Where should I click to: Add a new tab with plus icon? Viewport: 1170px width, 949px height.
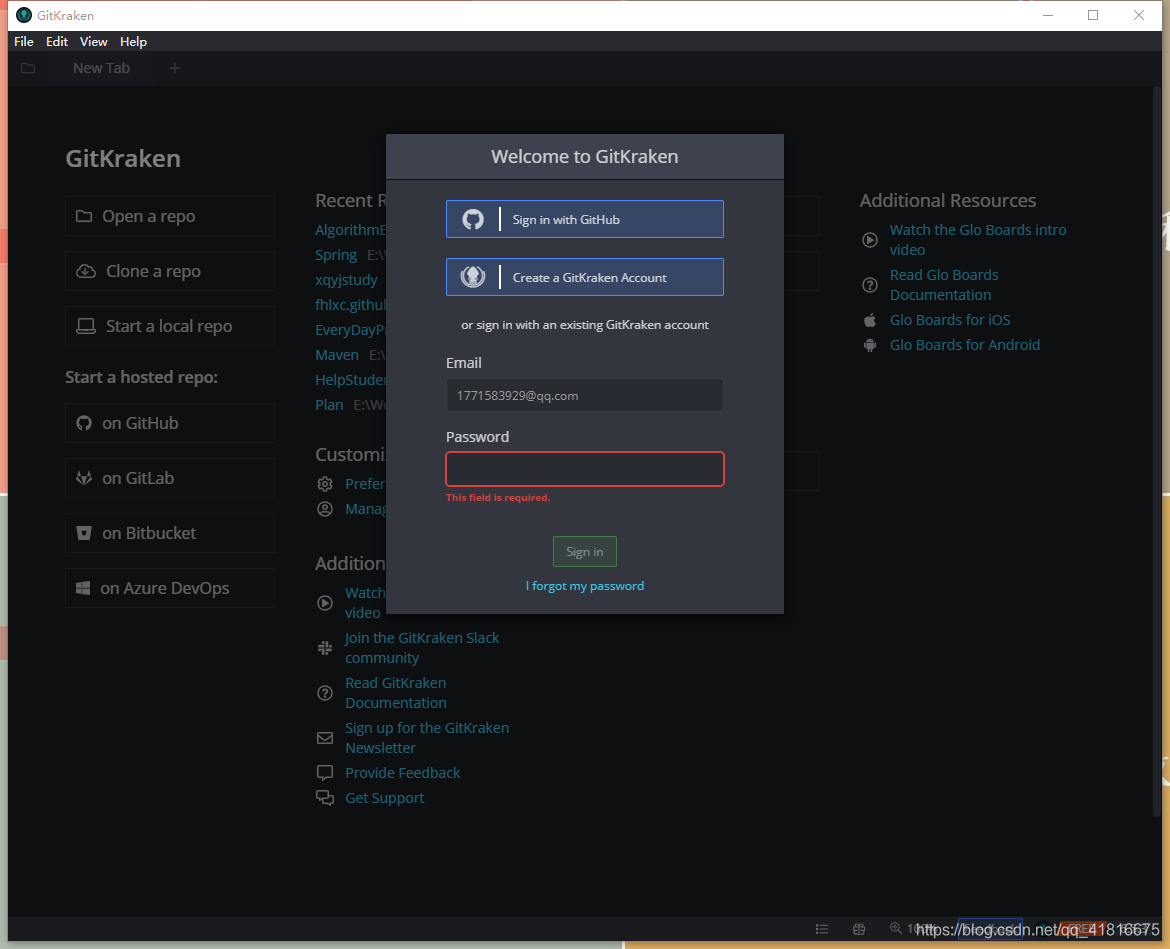click(x=175, y=68)
